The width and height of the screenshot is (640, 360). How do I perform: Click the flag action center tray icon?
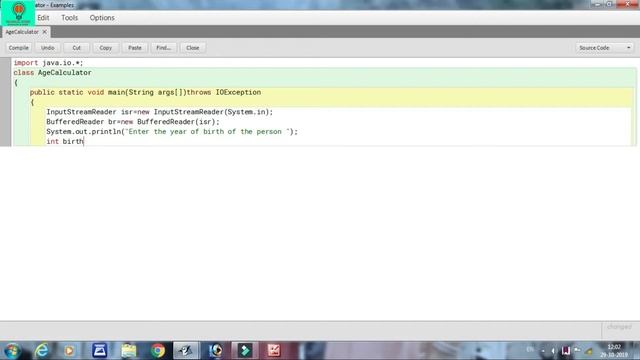(577, 350)
